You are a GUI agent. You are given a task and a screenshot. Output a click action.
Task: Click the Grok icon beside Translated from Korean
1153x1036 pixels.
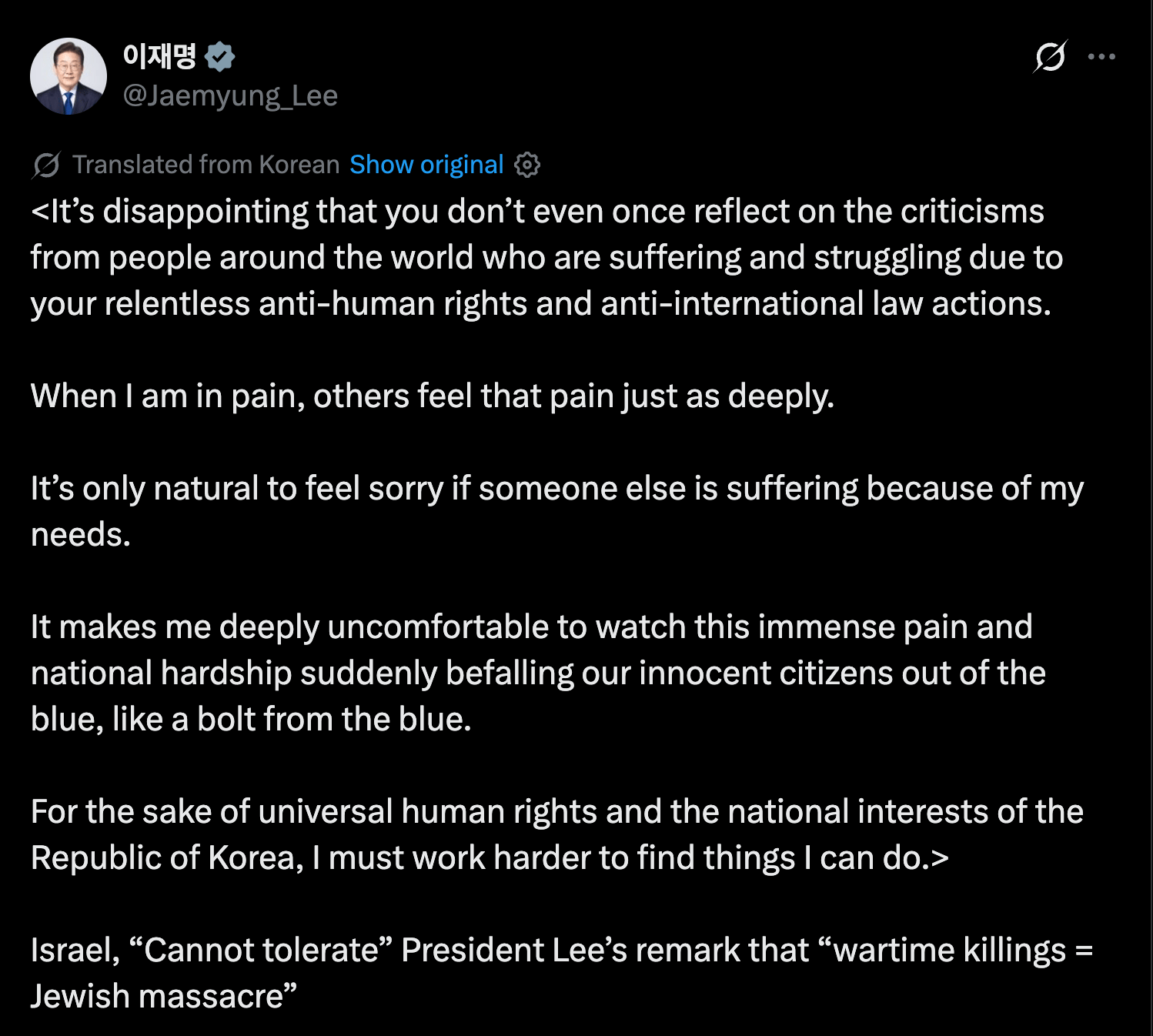click(47, 165)
